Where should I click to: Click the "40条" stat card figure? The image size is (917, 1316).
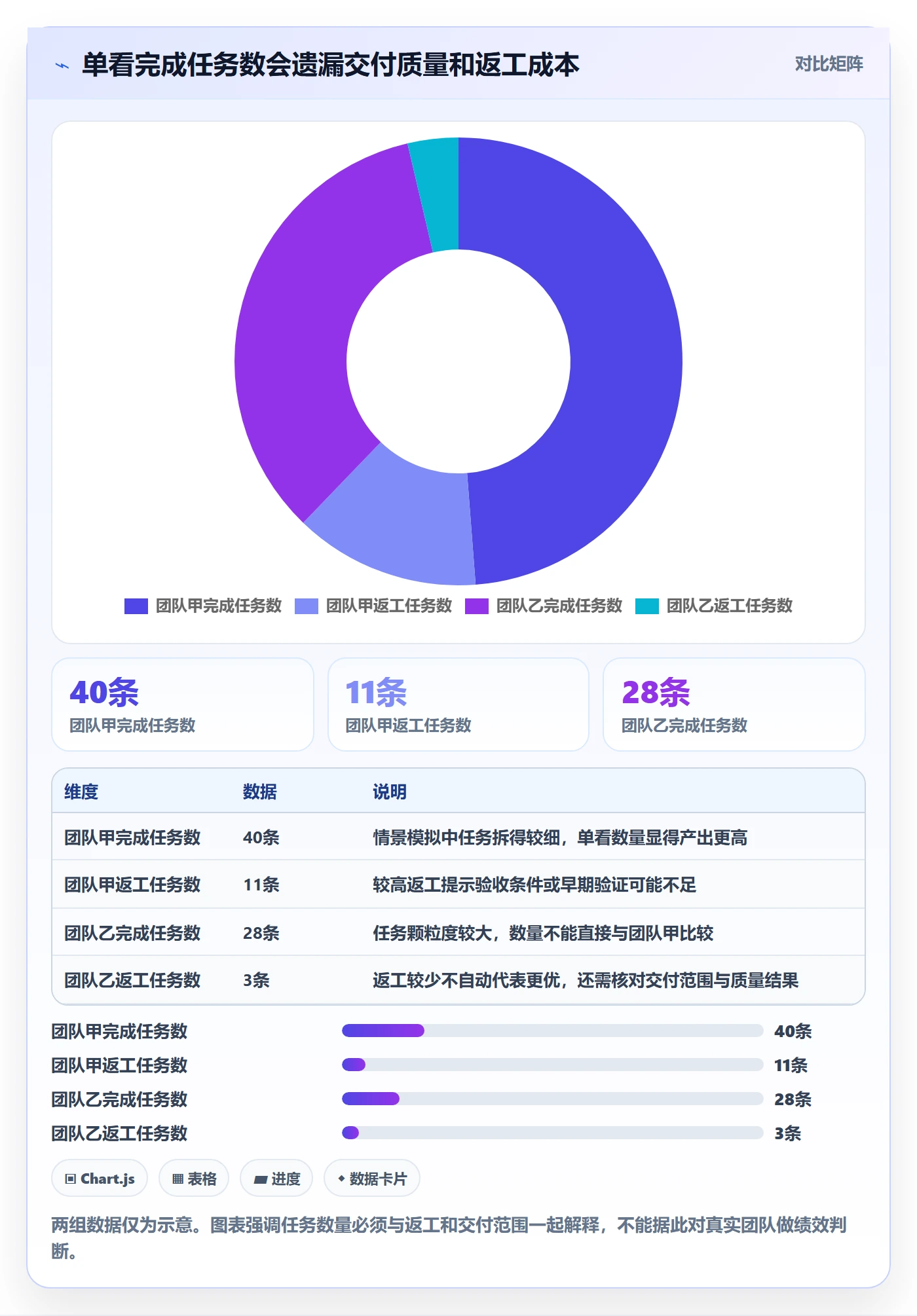click(x=104, y=692)
